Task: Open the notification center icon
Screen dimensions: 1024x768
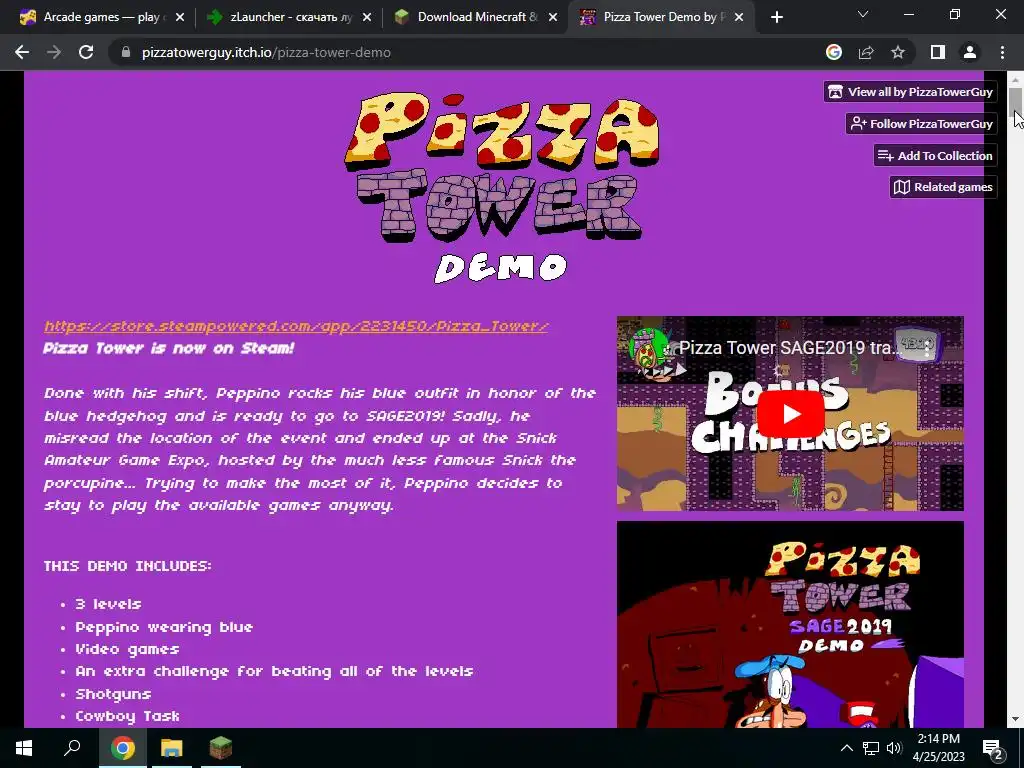Action: point(993,748)
